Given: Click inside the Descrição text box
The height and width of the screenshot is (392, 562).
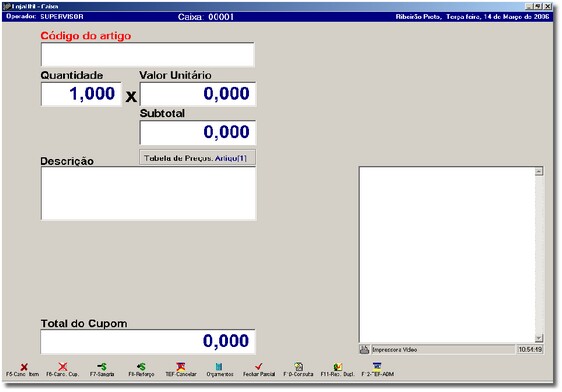Looking at the screenshot, I should tap(148, 193).
